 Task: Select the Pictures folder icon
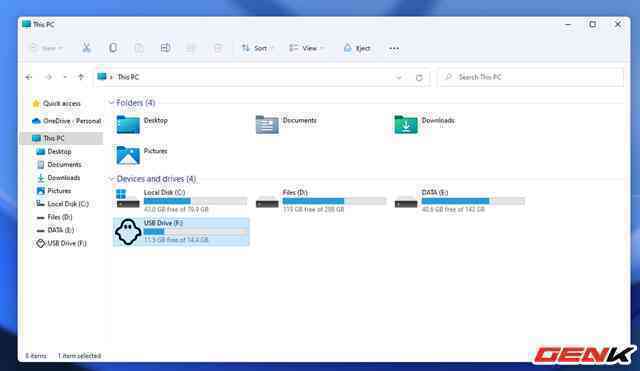point(128,155)
